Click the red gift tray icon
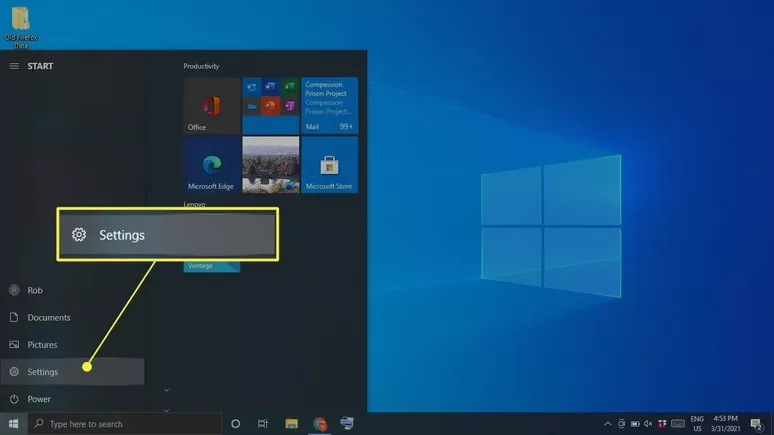This screenshot has height=435, width=774. click(662, 424)
